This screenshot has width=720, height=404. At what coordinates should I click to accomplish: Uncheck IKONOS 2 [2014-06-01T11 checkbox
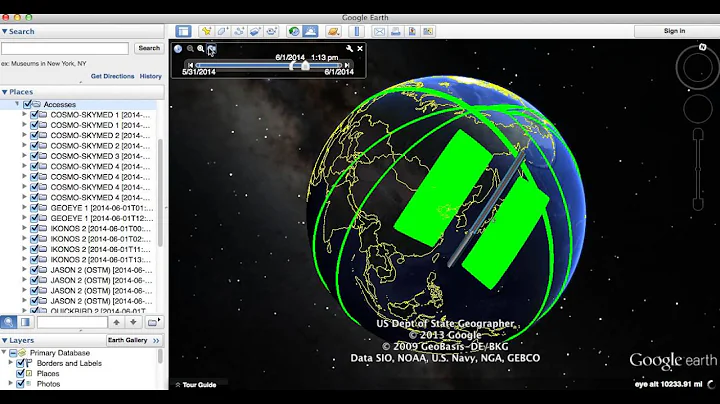pyautogui.click(x=34, y=249)
